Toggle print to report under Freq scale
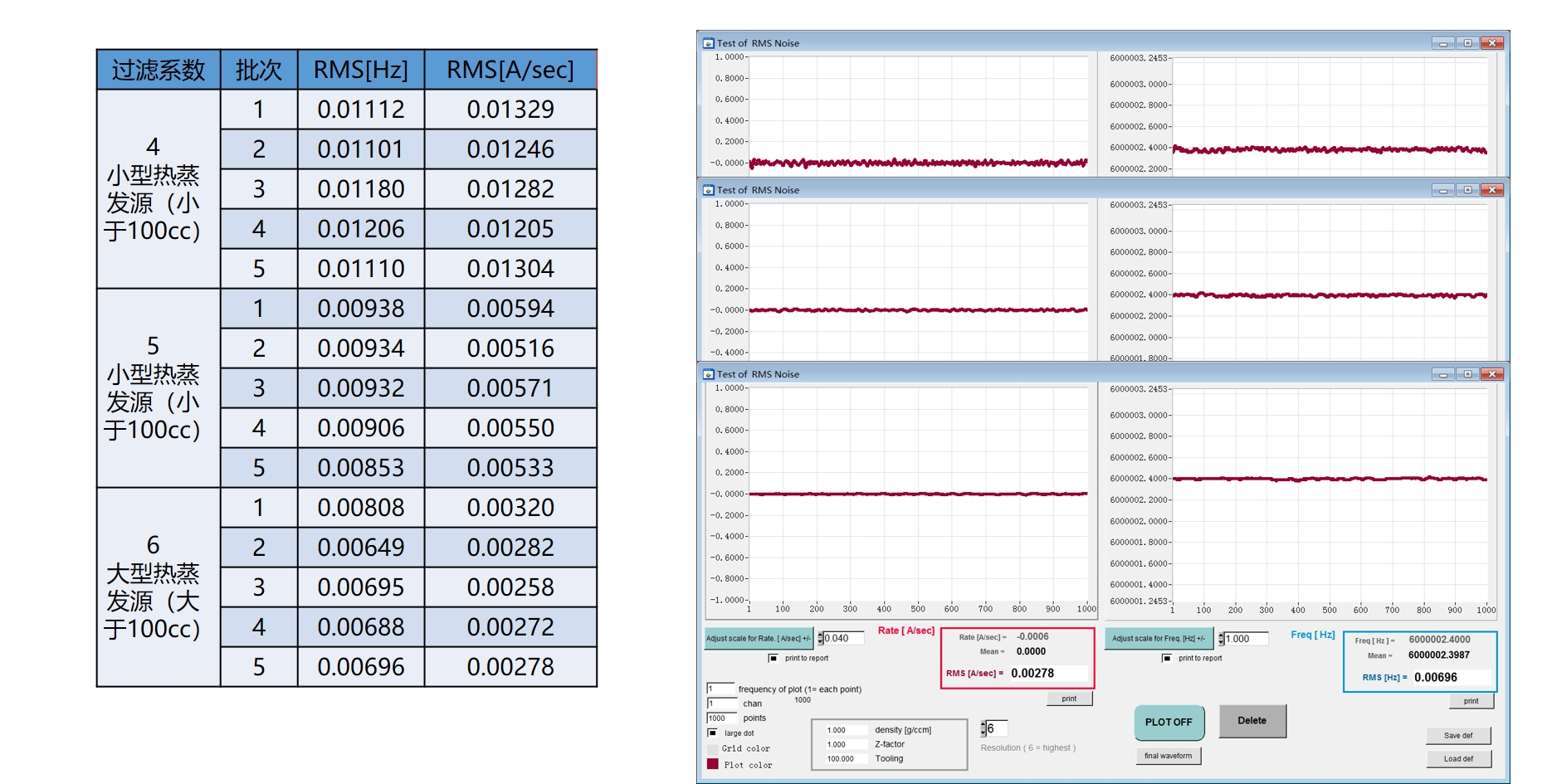 tap(1167, 659)
